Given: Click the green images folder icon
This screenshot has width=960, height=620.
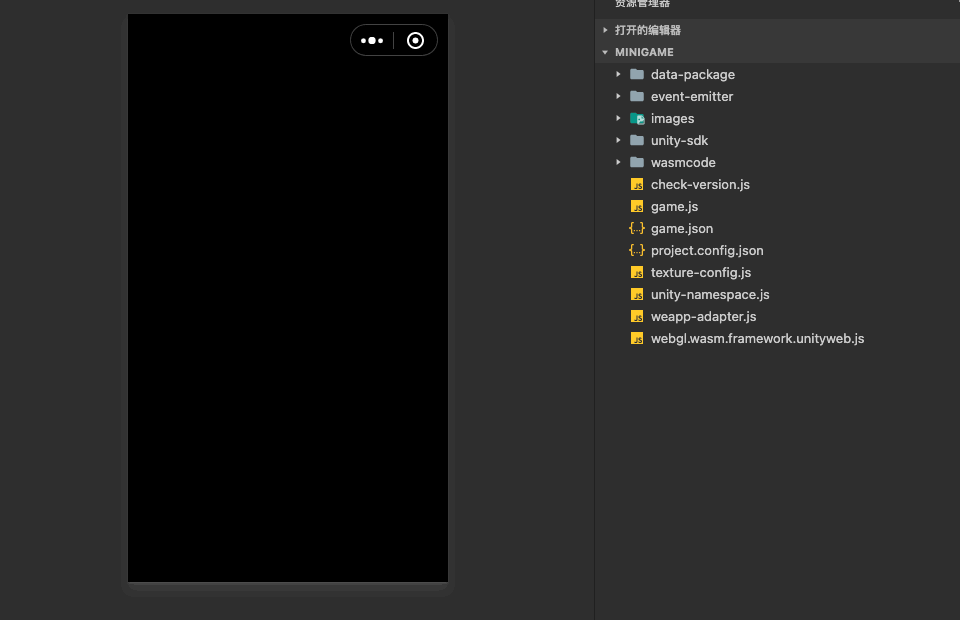Looking at the screenshot, I should click(637, 118).
